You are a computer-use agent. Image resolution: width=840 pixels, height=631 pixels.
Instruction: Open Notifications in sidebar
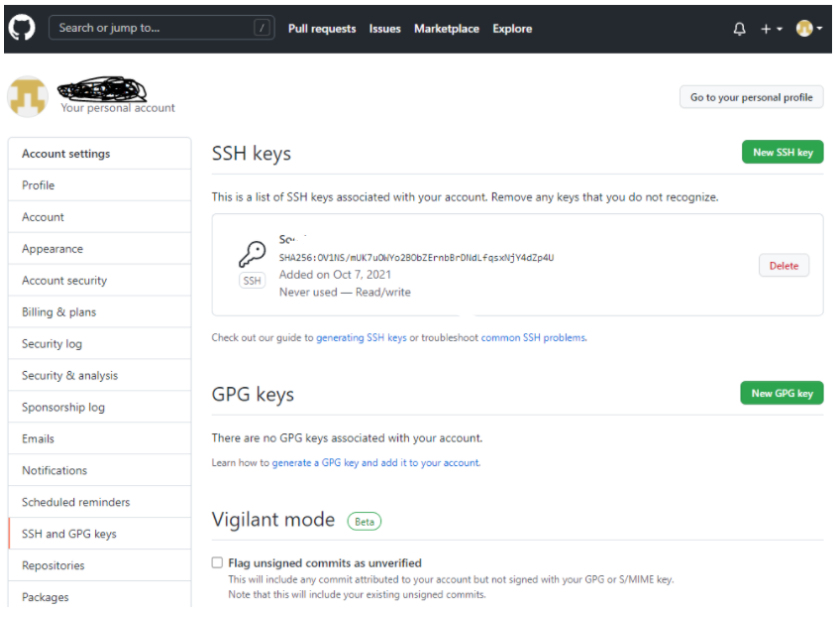[x=100, y=470]
